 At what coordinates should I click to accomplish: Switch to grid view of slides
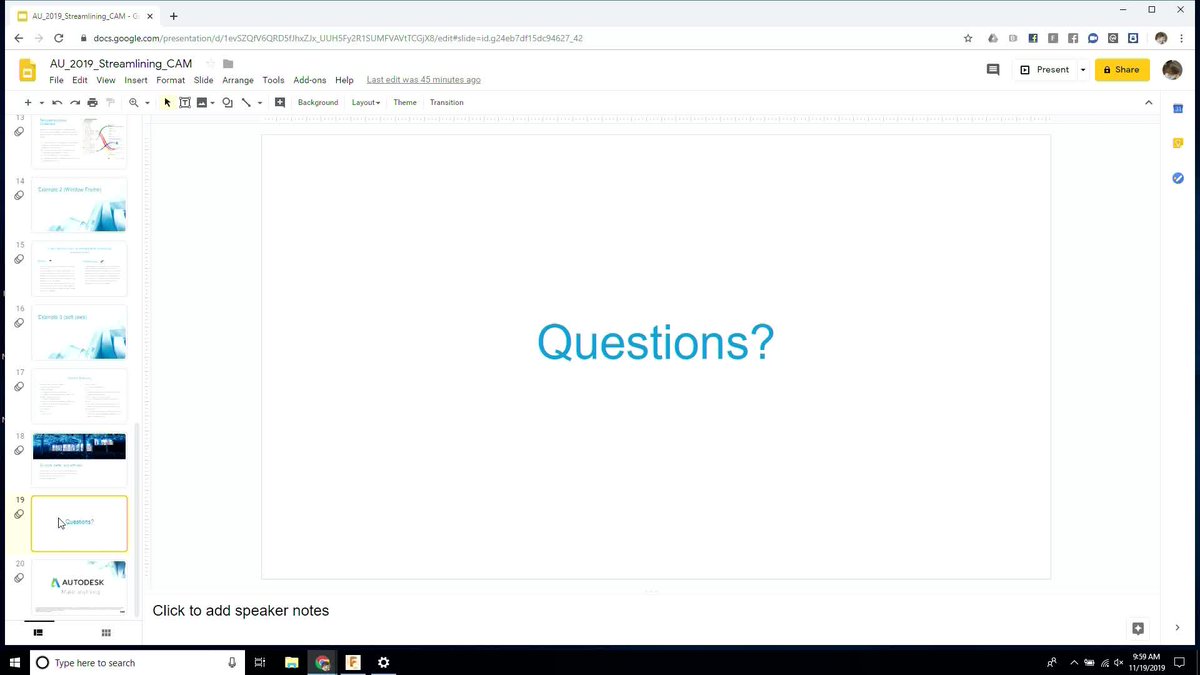click(x=105, y=632)
